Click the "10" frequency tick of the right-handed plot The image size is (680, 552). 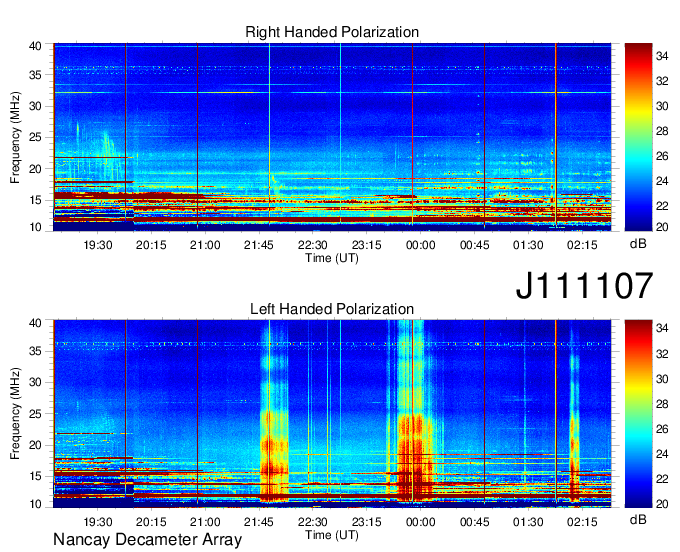pyautogui.click(x=36, y=227)
